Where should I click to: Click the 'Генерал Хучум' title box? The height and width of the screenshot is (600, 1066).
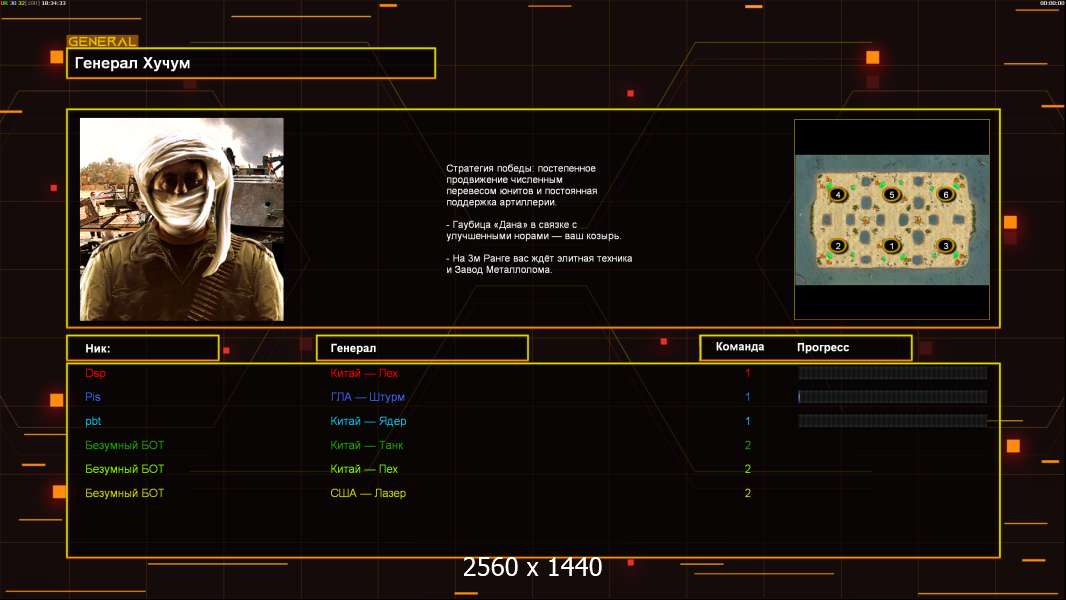coord(251,63)
